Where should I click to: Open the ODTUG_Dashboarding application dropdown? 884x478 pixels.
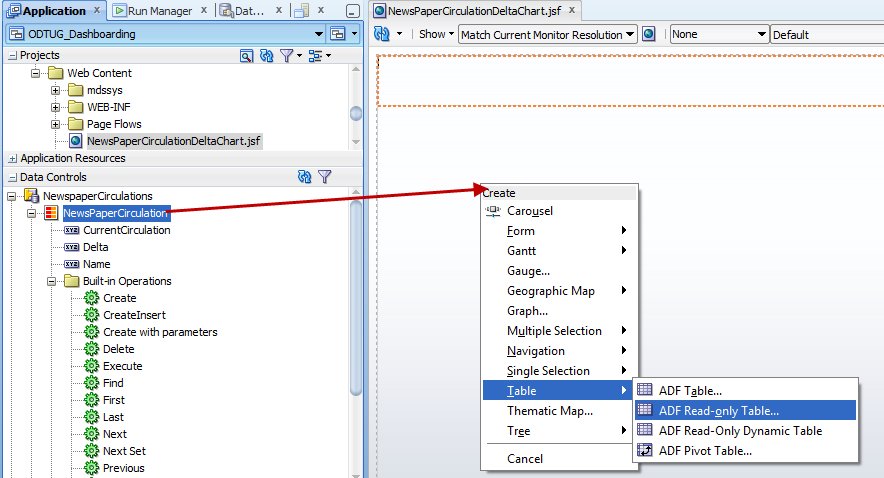coord(318,34)
